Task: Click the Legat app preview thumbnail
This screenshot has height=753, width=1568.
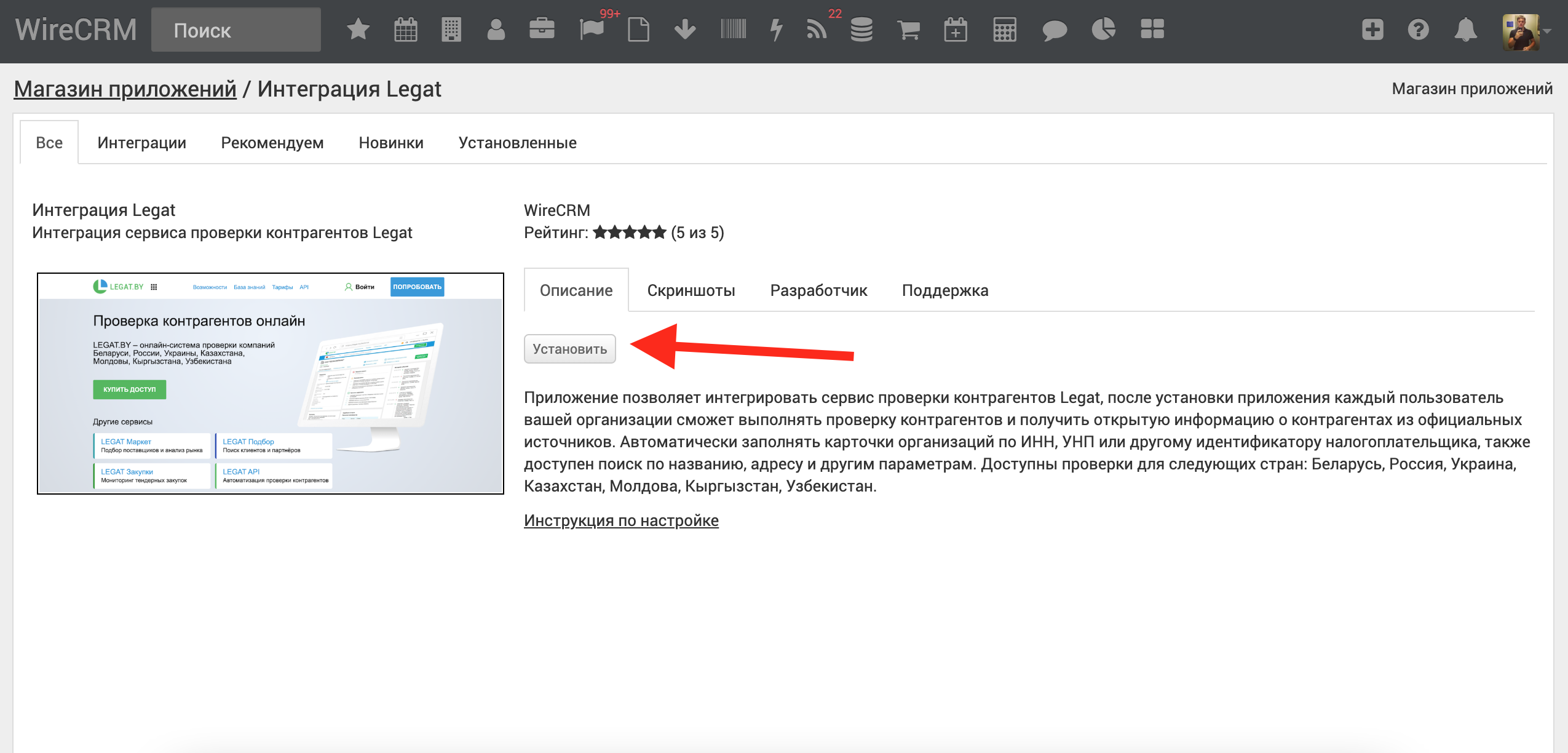Action: [271, 383]
